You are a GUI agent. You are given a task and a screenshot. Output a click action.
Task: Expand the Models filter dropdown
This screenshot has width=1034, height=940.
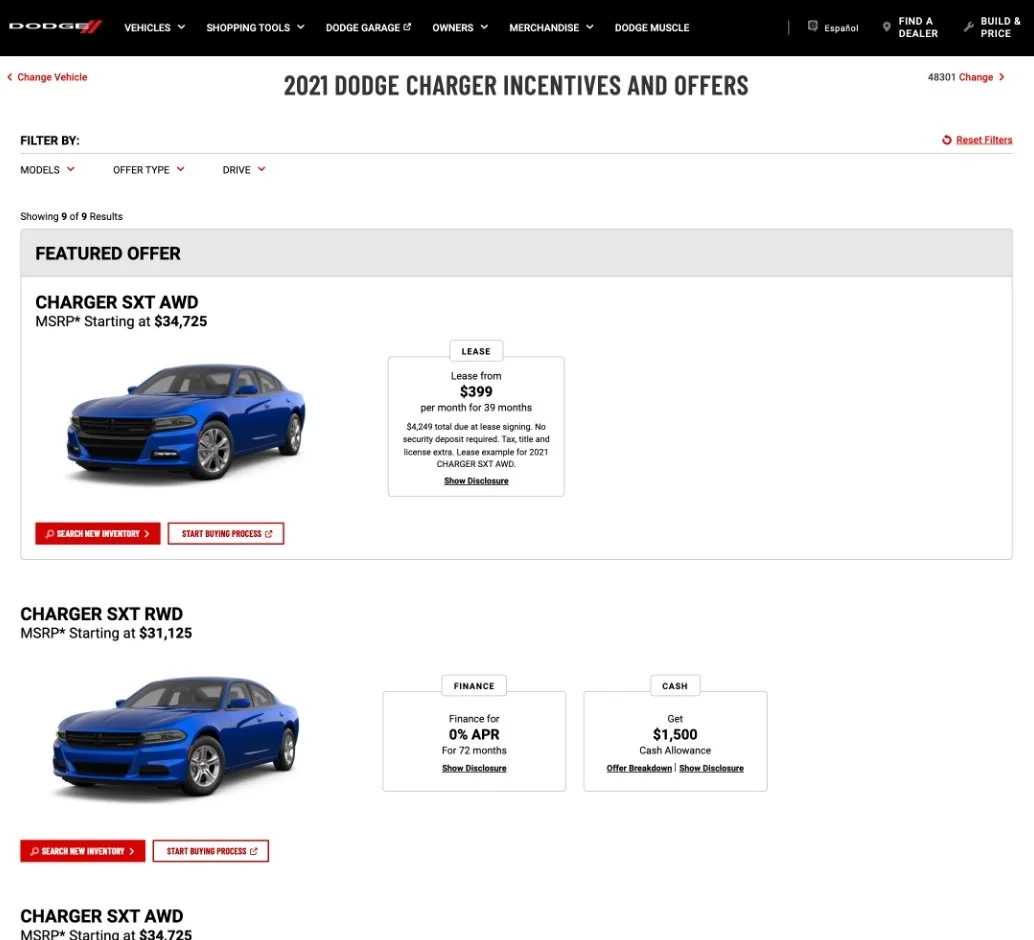47,170
